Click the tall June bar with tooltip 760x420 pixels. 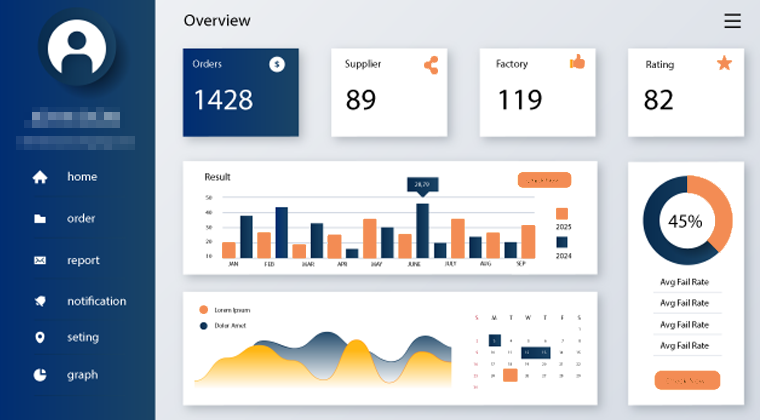422,231
